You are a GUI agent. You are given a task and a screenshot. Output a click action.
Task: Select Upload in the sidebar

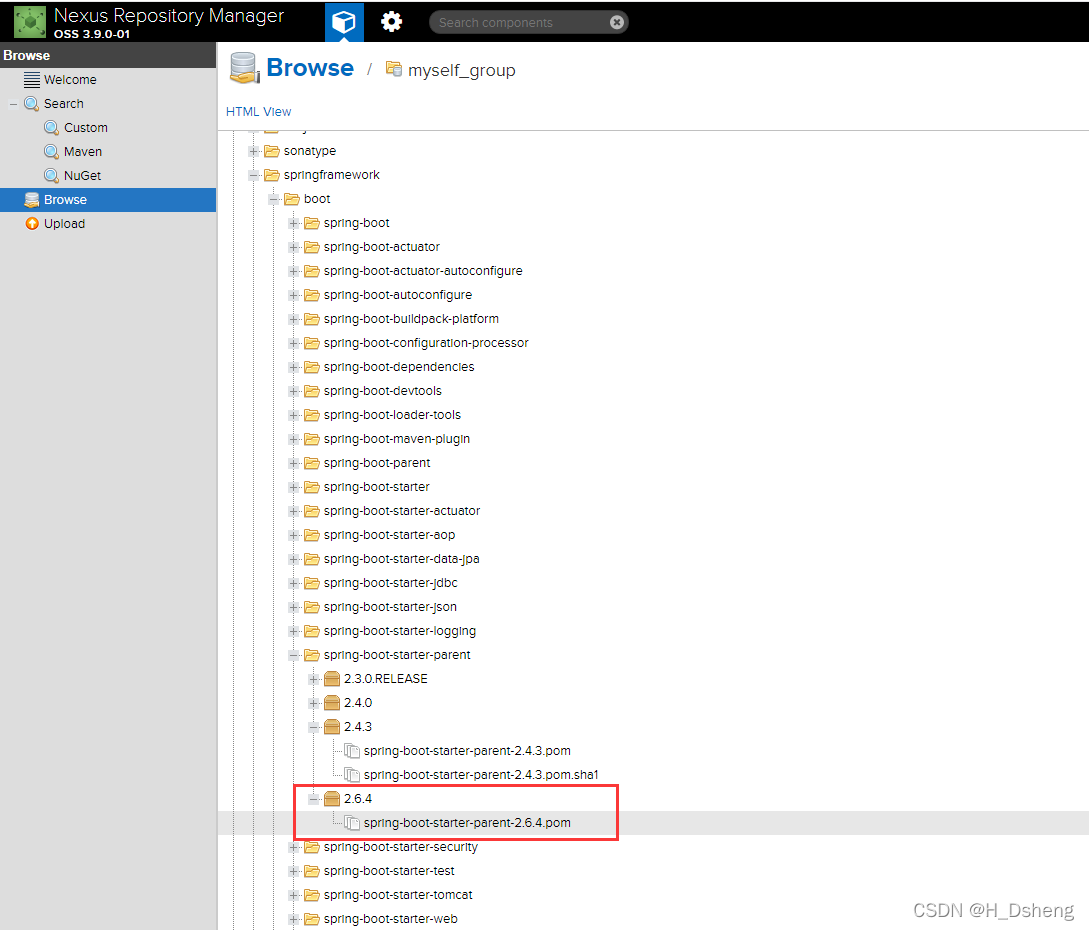(108, 224)
